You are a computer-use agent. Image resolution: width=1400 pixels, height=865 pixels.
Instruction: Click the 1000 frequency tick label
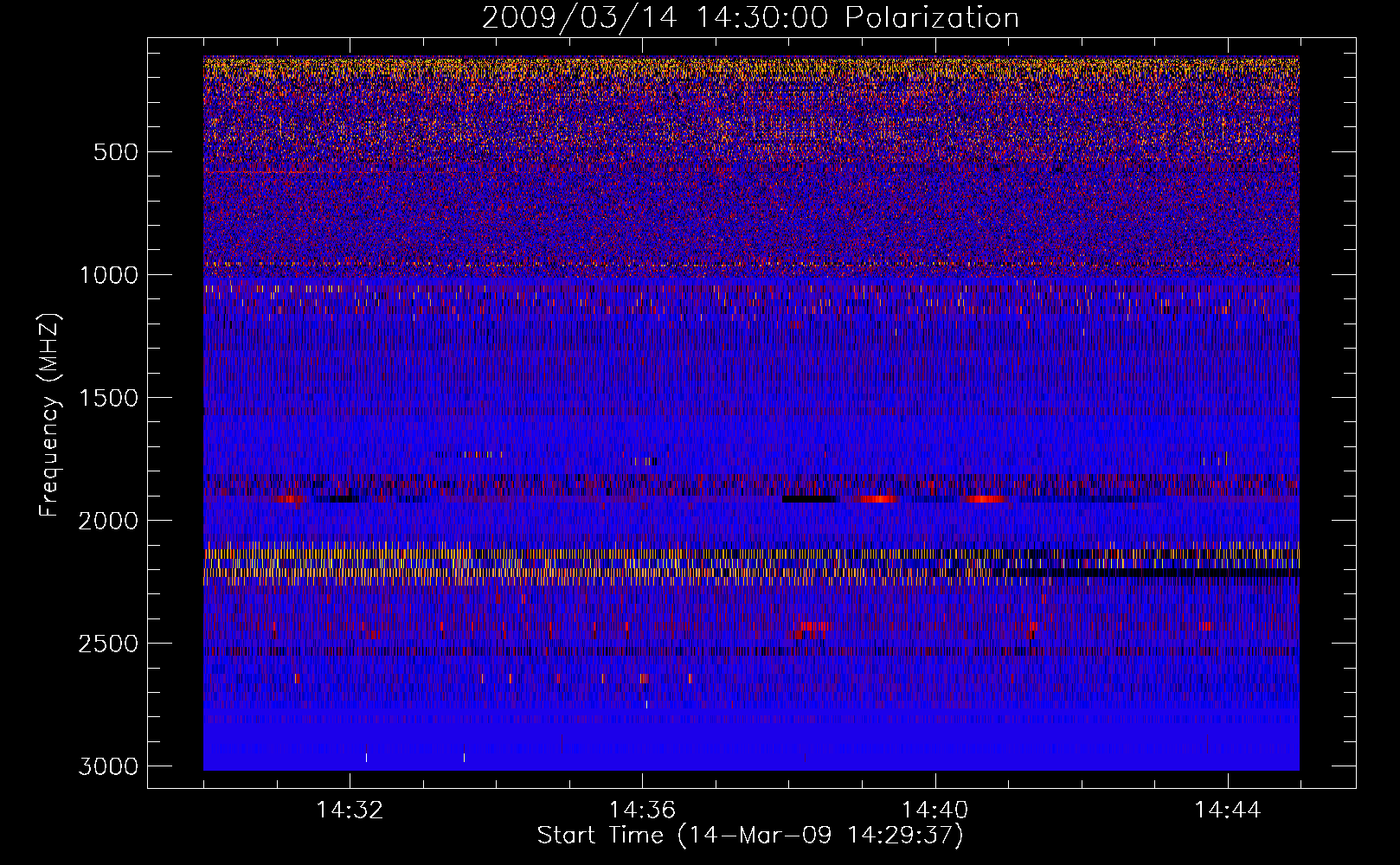tap(108, 275)
